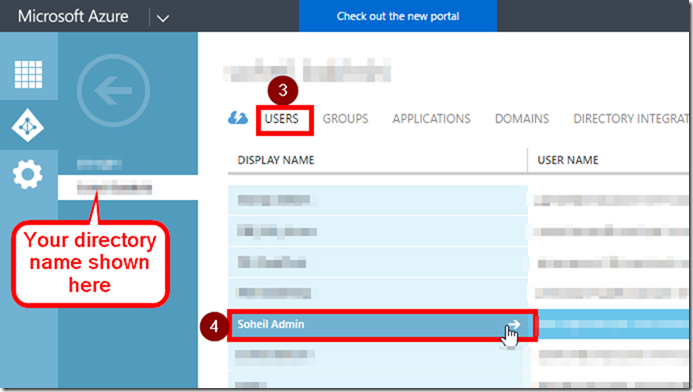Switch to the DOMAINS tab
Image resolution: width=693 pixels, height=392 pixels.
(522, 118)
